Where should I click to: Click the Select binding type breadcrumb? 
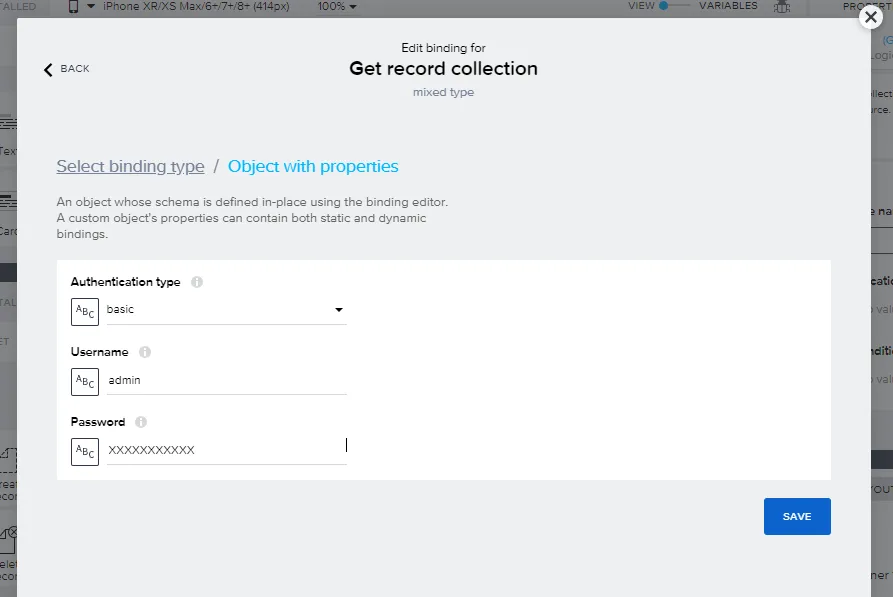[x=130, y=167]
